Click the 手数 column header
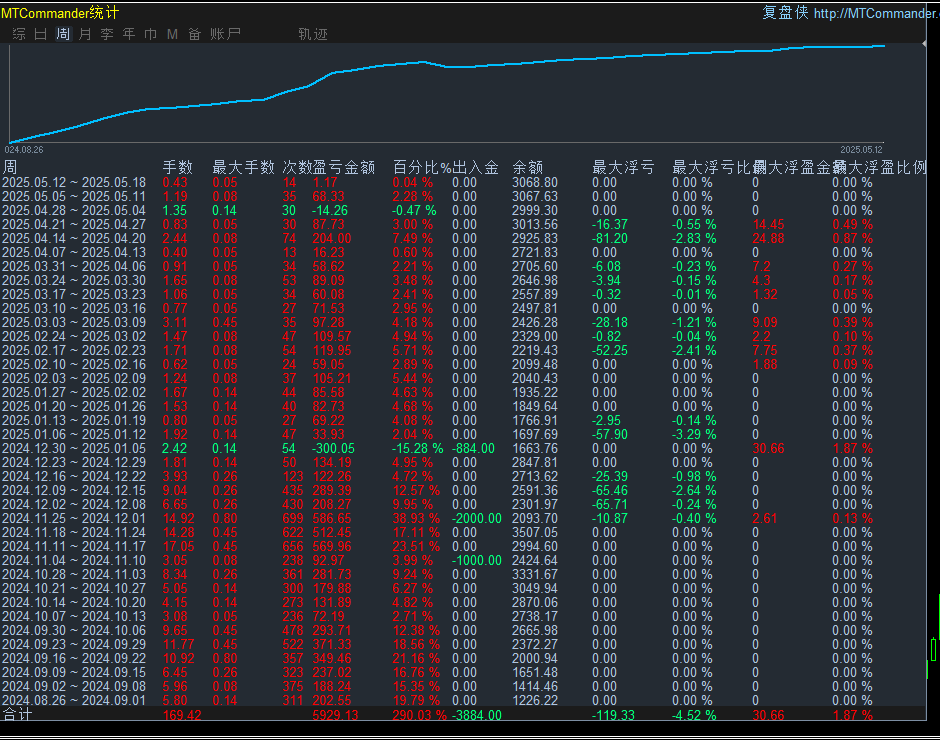 177,167
